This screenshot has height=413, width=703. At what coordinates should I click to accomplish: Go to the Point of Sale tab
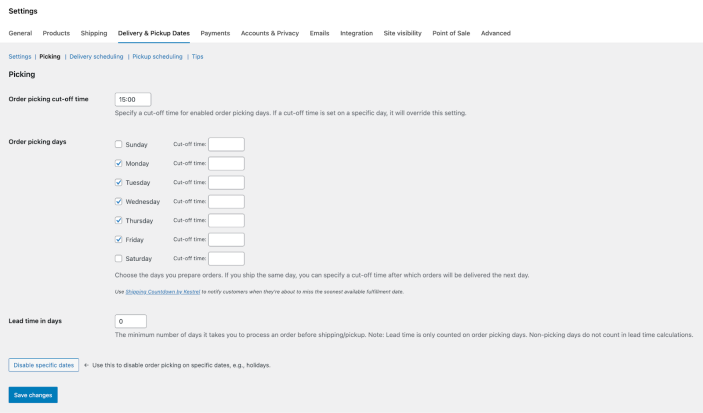(452, 33)
